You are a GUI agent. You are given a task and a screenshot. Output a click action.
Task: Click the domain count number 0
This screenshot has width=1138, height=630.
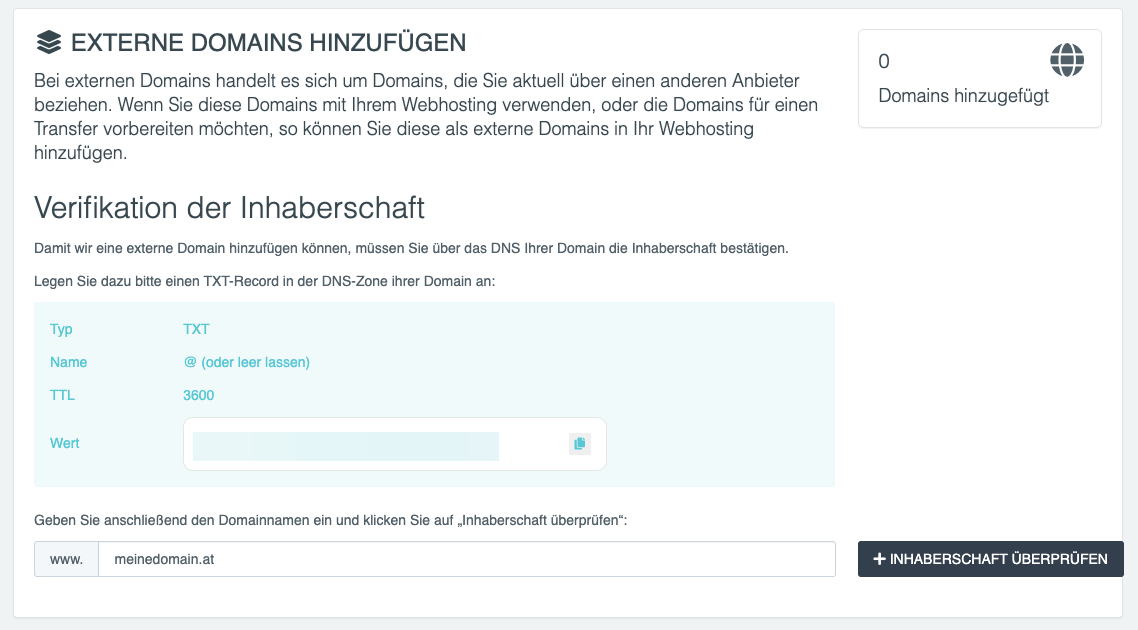point(883,62)
